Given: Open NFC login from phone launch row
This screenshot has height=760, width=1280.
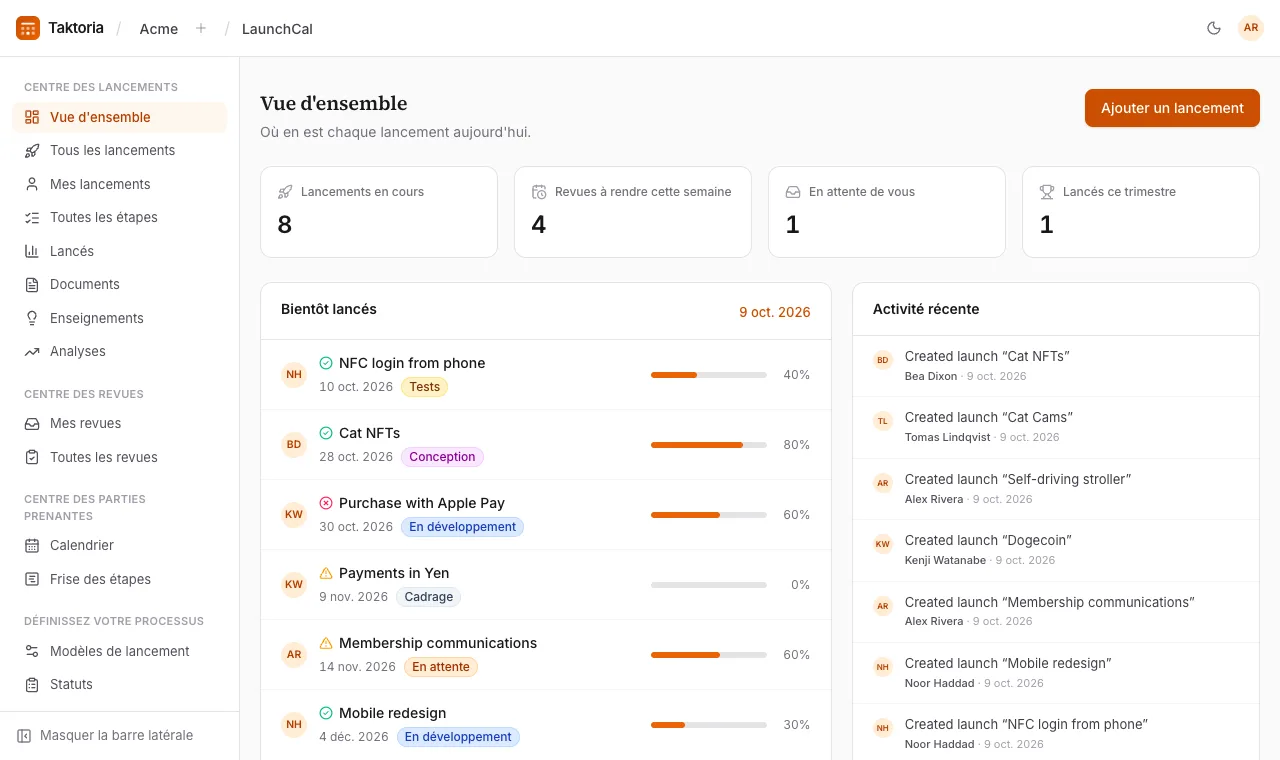Looking at the screenshot, I should [x=546, y=375].
